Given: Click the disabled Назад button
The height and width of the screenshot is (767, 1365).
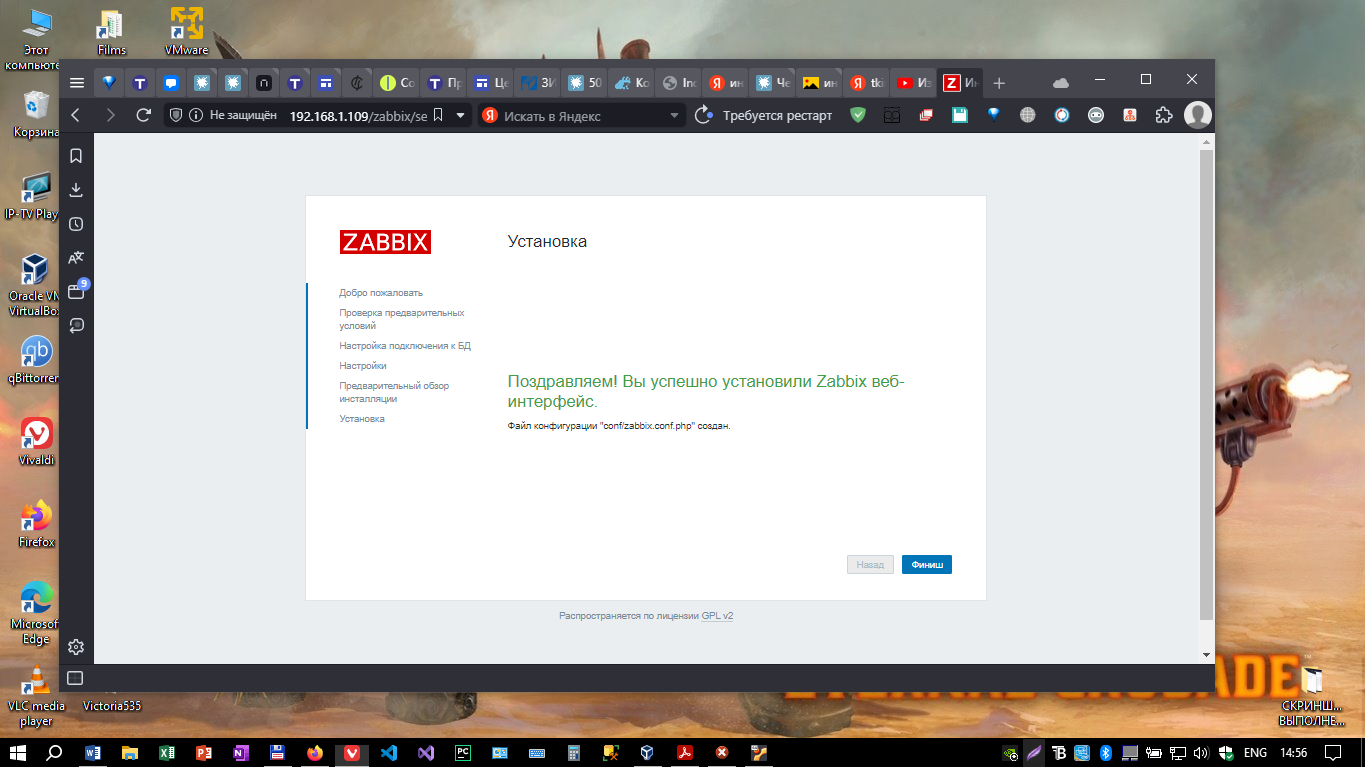Looking at the screenshot, I should pos(870,565).
